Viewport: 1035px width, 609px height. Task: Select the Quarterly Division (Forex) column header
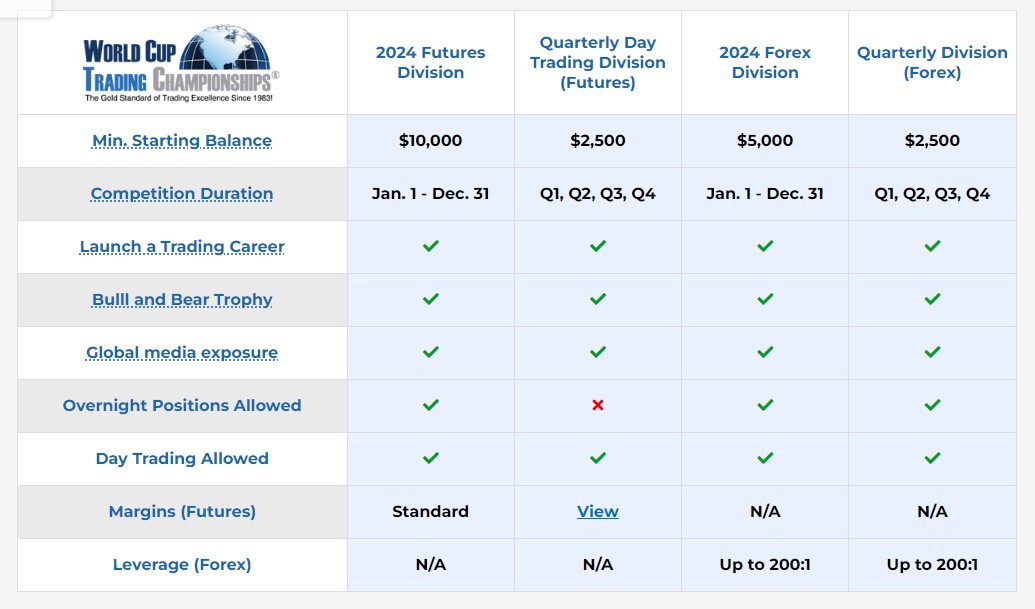point(932,62)
